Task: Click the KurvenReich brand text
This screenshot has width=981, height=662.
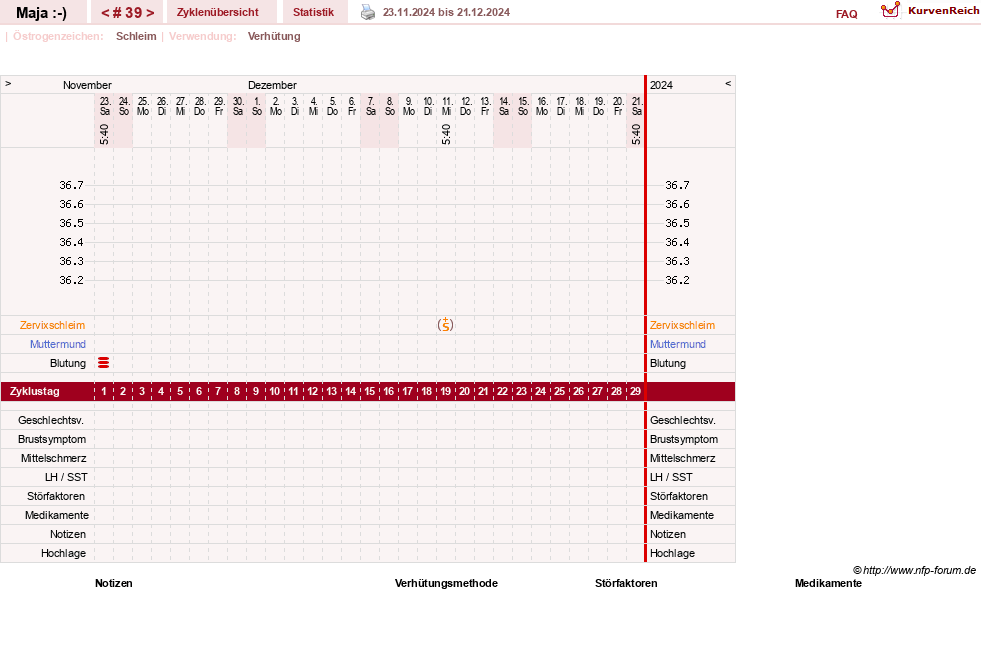Action: [x=943, y=11]
